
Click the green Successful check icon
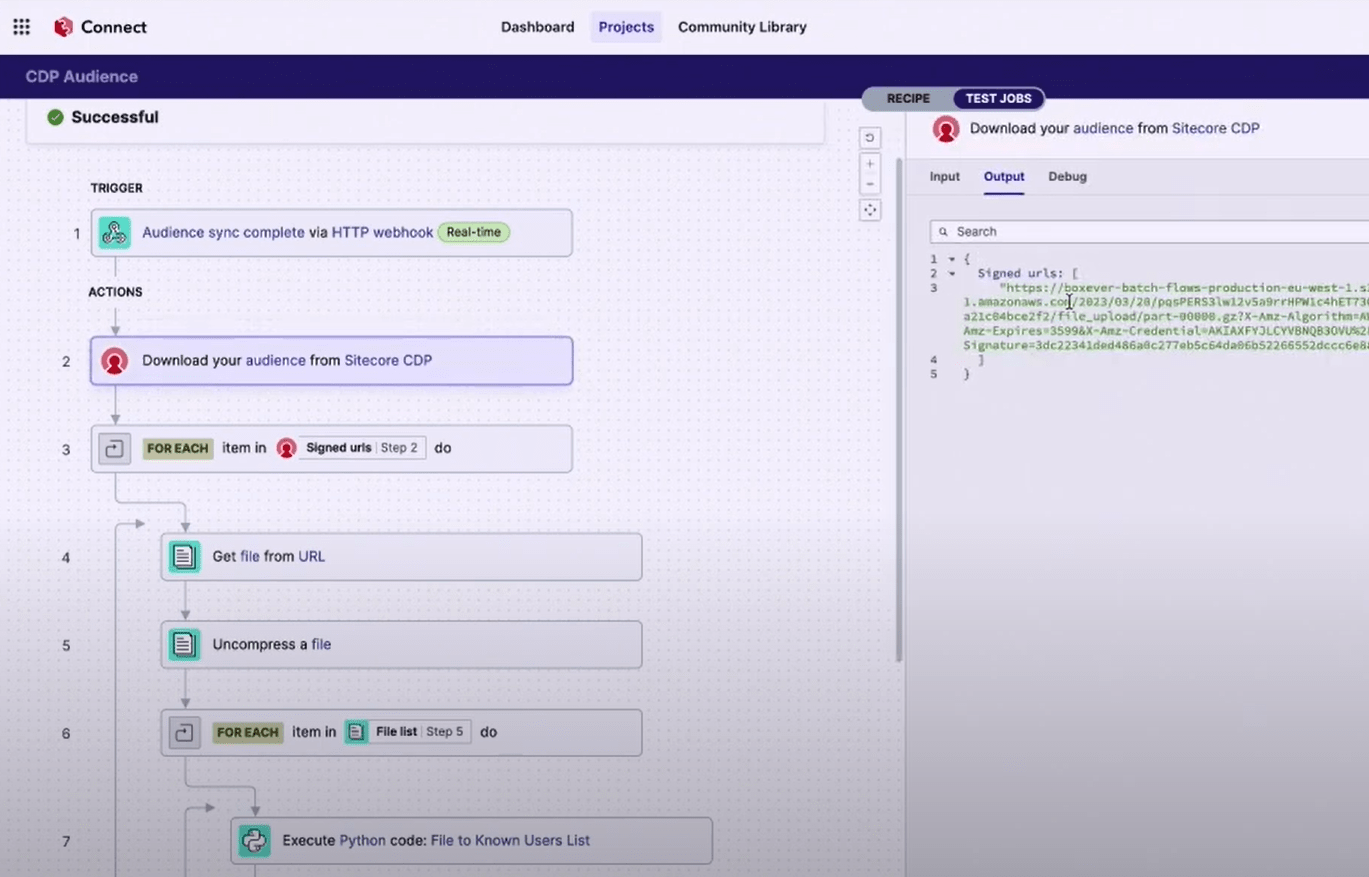click(56, 118)
